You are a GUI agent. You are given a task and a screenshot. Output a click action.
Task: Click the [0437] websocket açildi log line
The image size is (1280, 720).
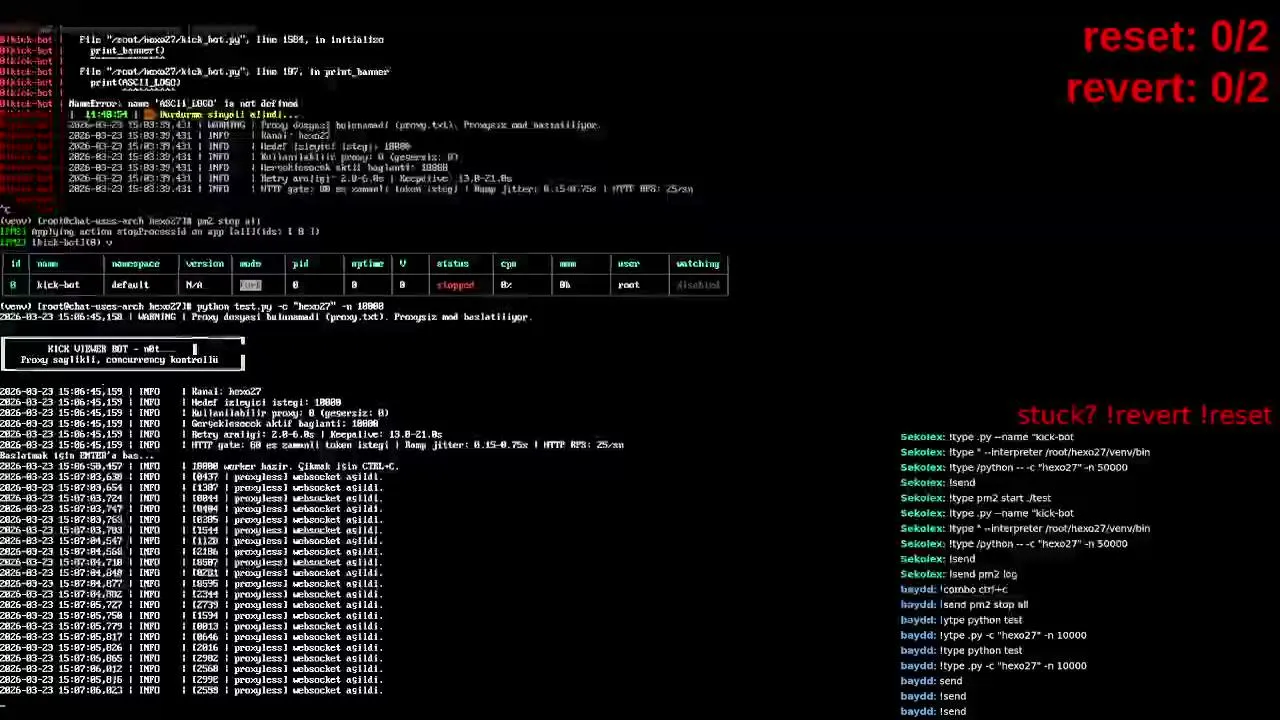(191, 477)
